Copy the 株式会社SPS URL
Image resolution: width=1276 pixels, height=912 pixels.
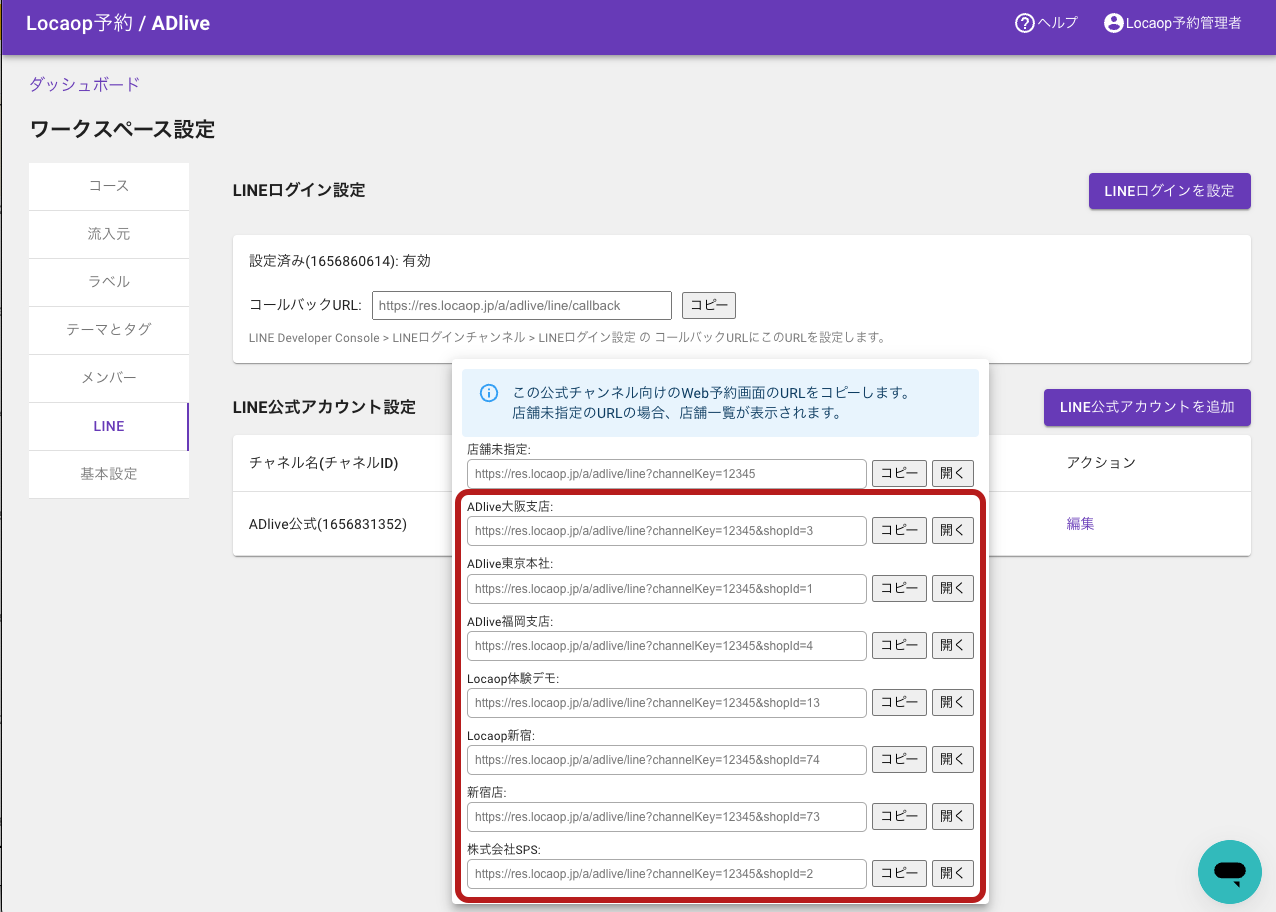click(899, 874)
